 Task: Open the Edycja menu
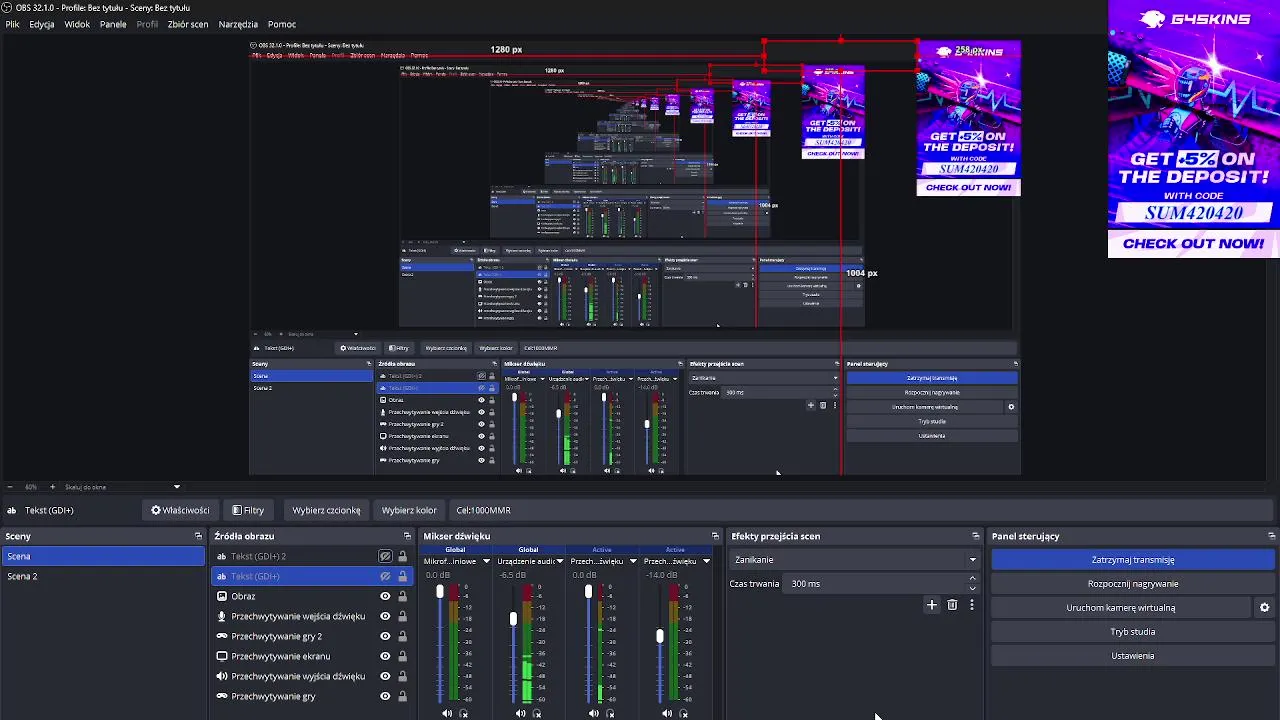(x=42, y=24)
